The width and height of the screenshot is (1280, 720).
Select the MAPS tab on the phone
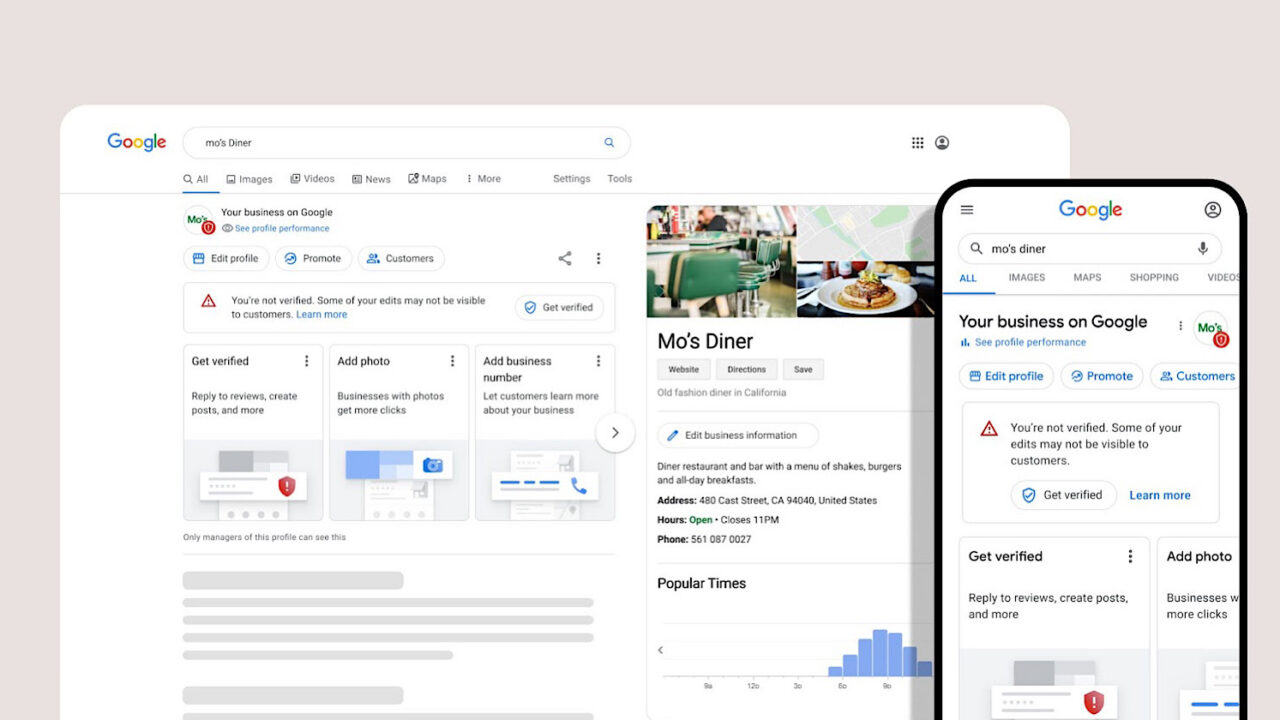[1087, 278]
